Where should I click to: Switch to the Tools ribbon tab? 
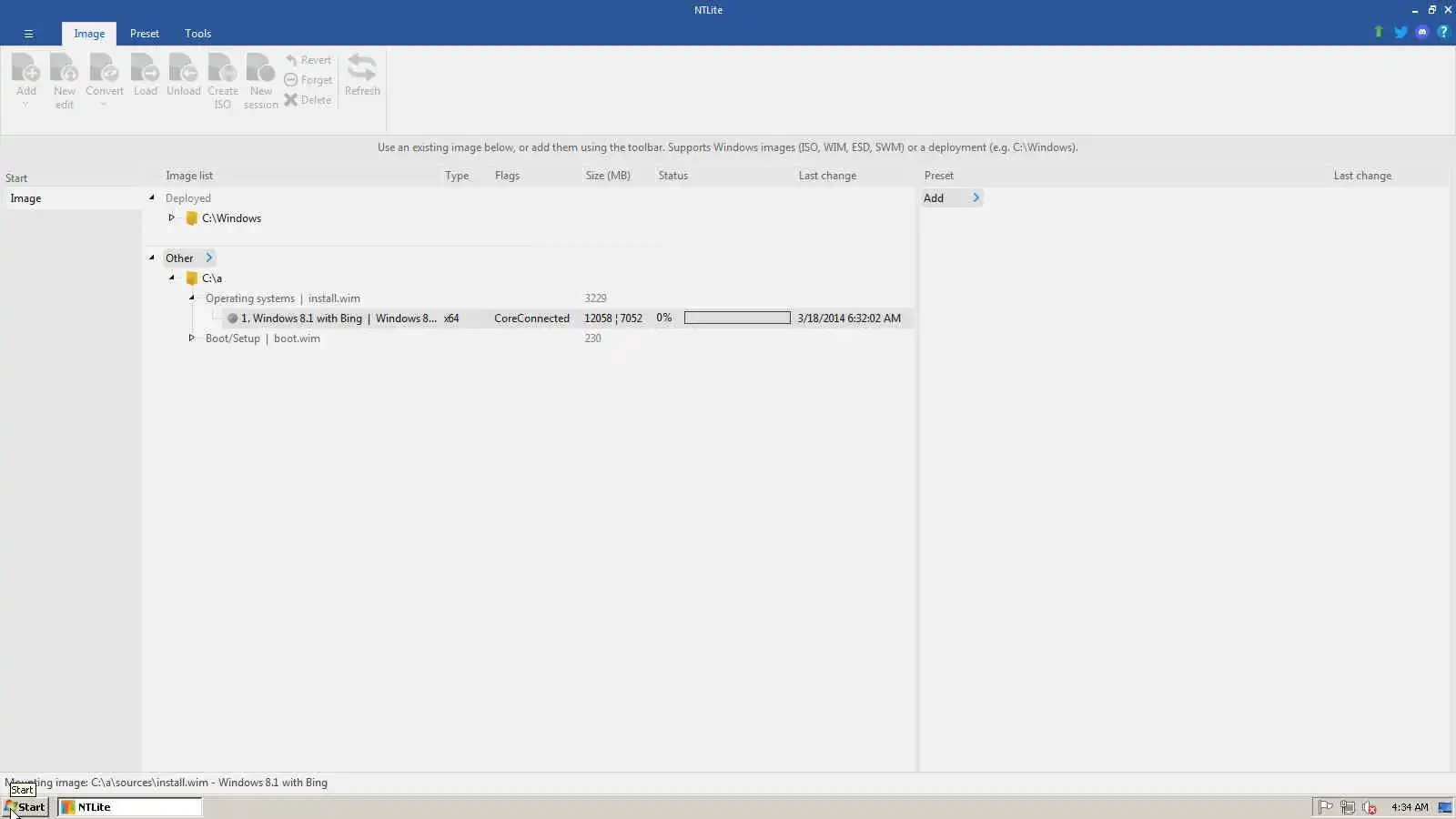coord(197,34)
